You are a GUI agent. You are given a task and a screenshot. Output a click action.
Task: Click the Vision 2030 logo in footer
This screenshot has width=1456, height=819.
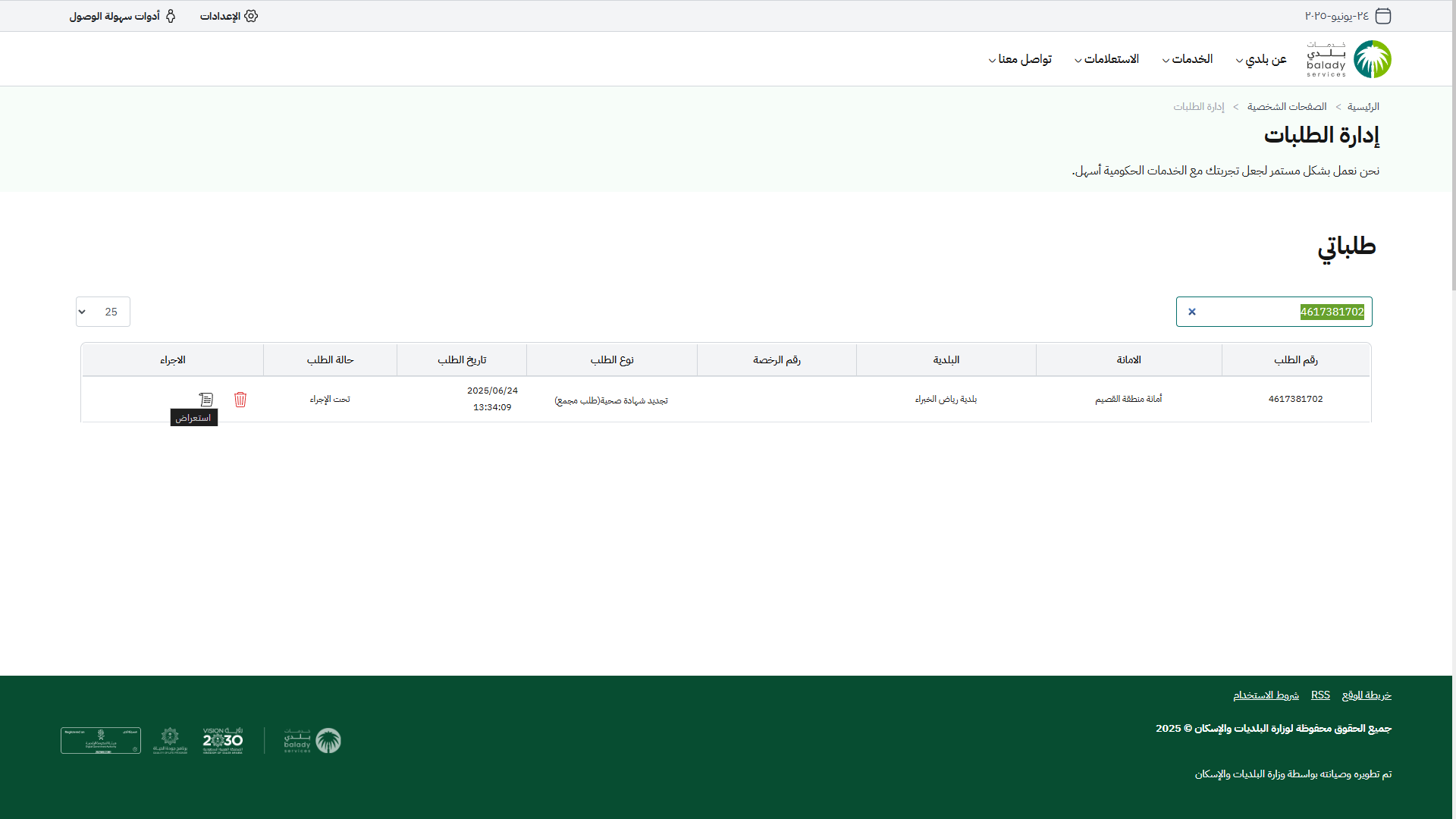pos(222,740)
